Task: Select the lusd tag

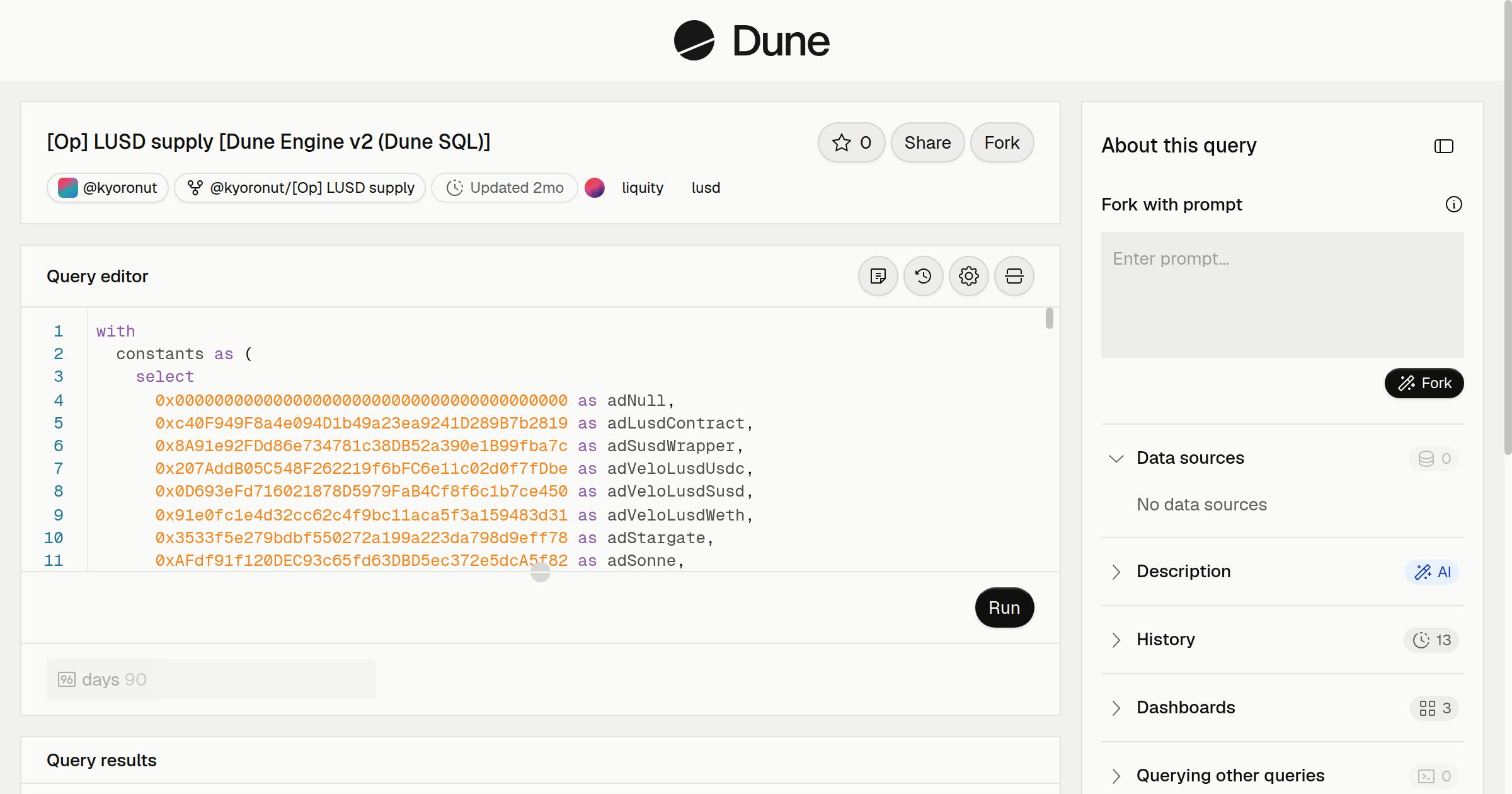Action: tap(706, 188)
